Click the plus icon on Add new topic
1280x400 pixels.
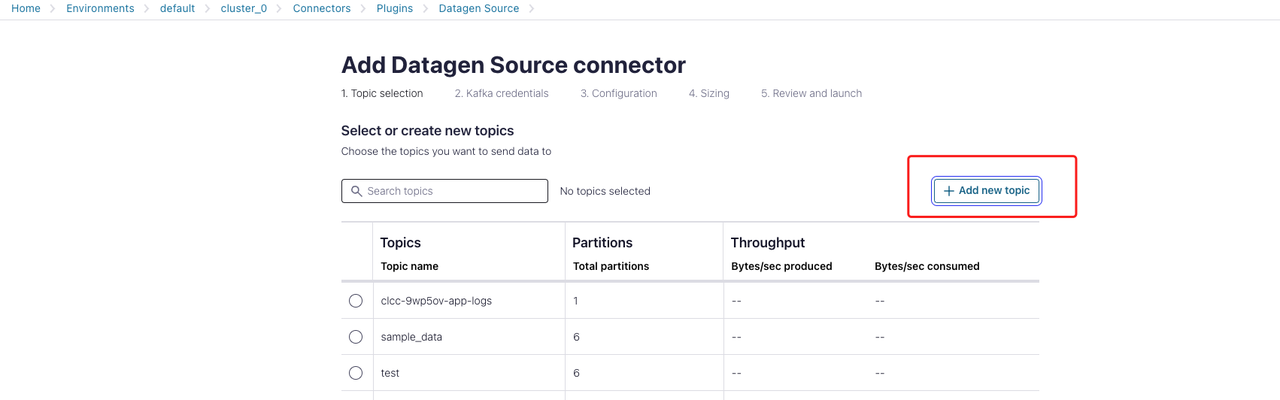point(949,191)
